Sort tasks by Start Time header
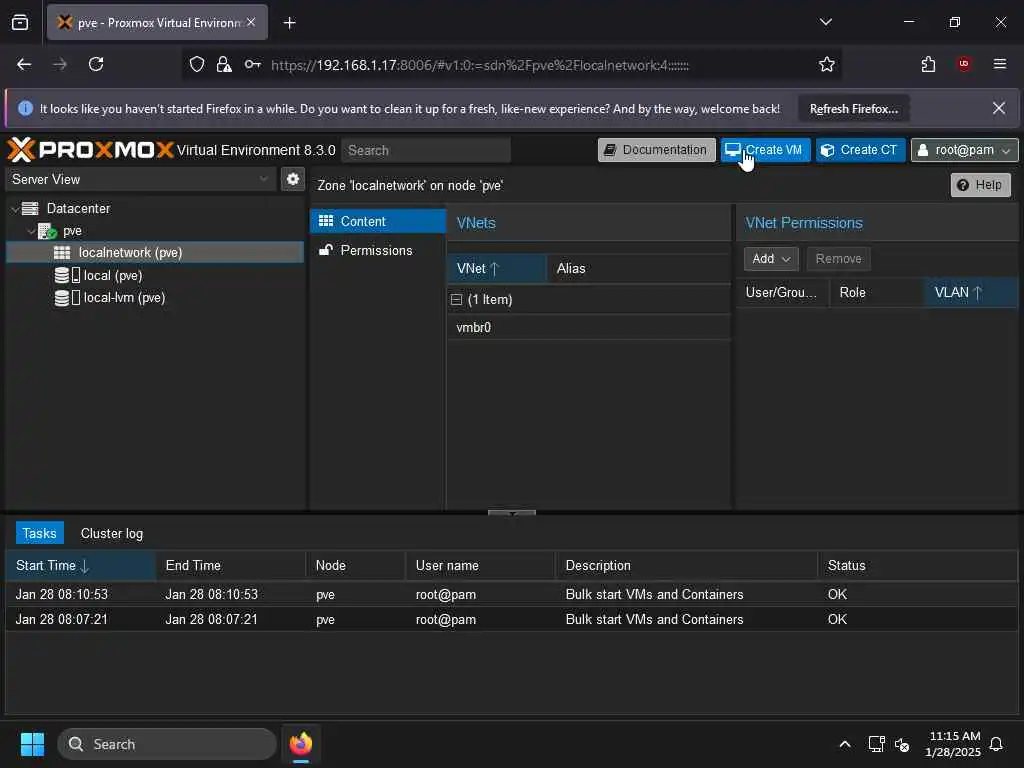The image size is (1024, 768). tap(80, 566)
